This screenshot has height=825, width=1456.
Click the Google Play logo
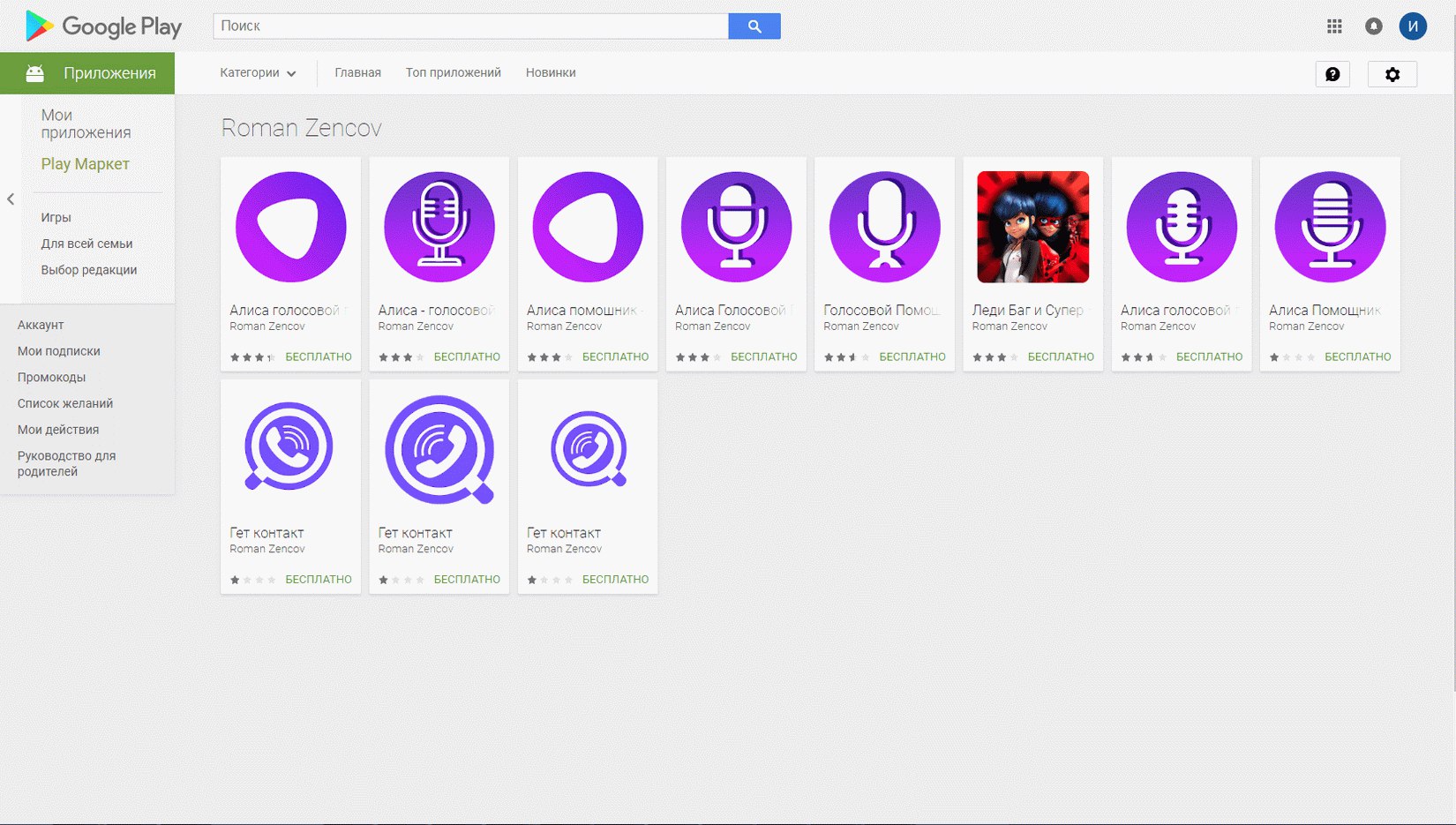coord(103,26)
